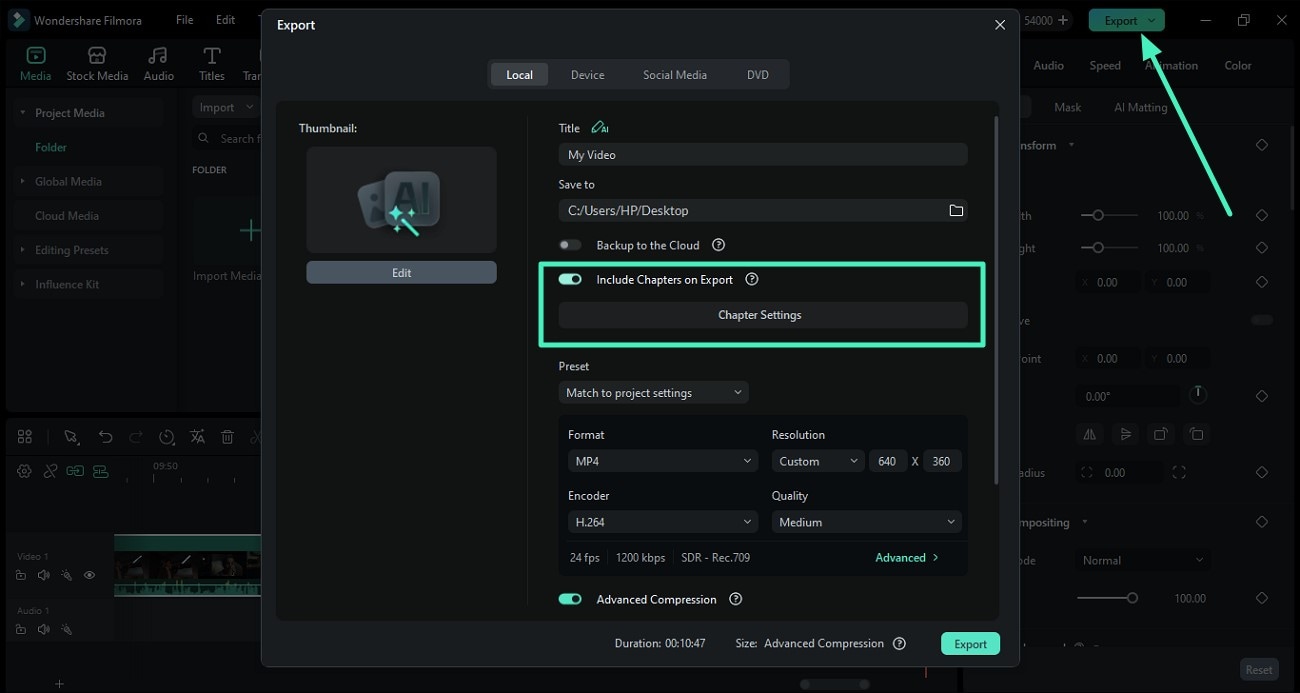Click the resolution width field 640
The width and height of the screenshot is (1300, 693).
click(887, 461)
